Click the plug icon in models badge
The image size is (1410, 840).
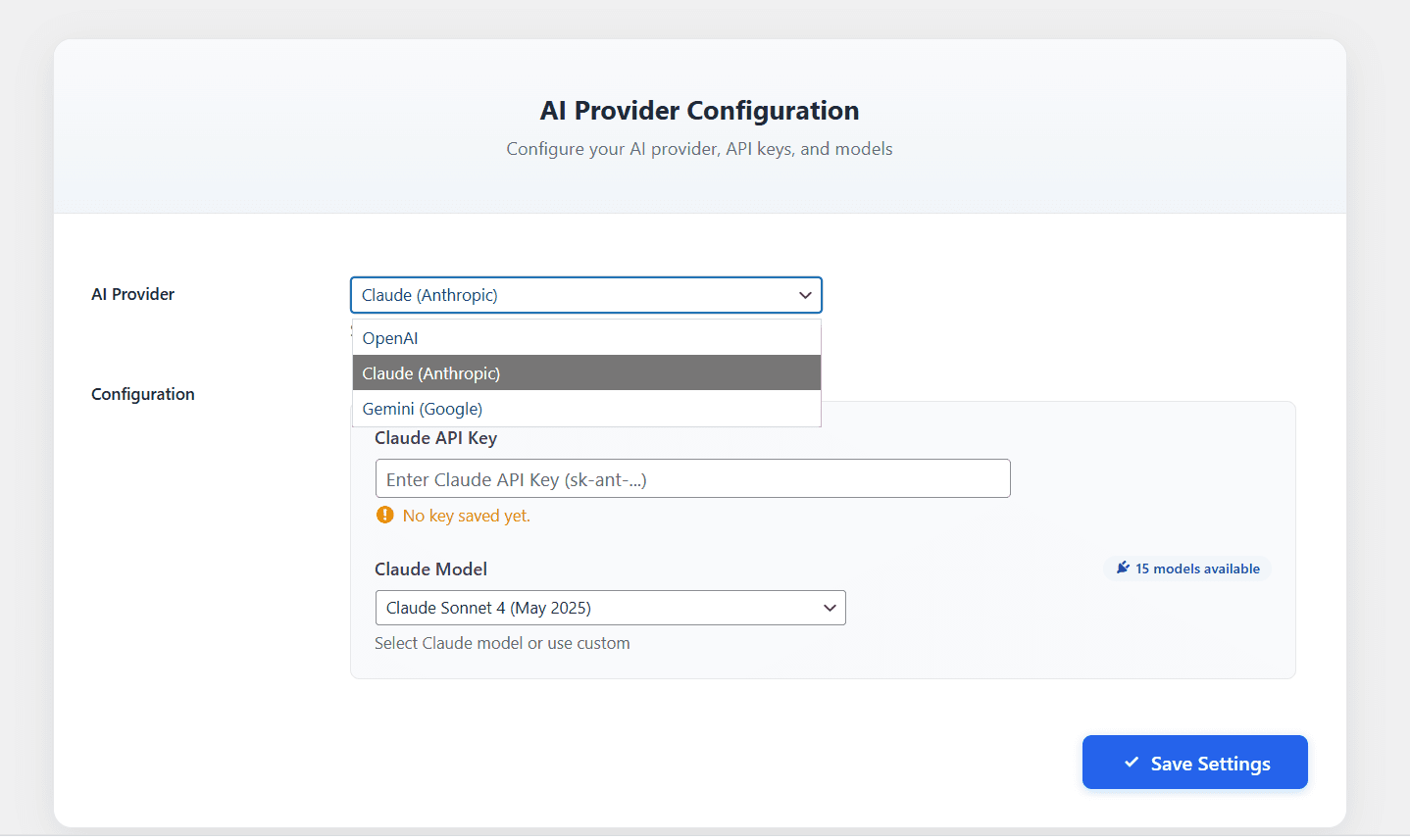click(x=1123, y=568)
